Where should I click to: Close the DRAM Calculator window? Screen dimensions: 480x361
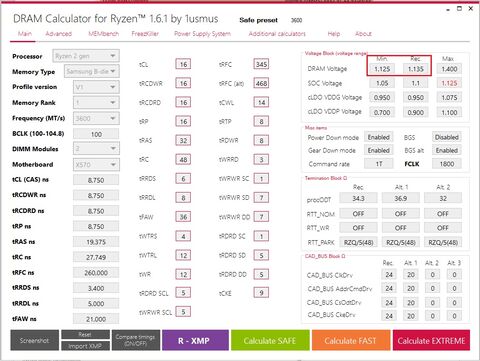click(471, 9)
